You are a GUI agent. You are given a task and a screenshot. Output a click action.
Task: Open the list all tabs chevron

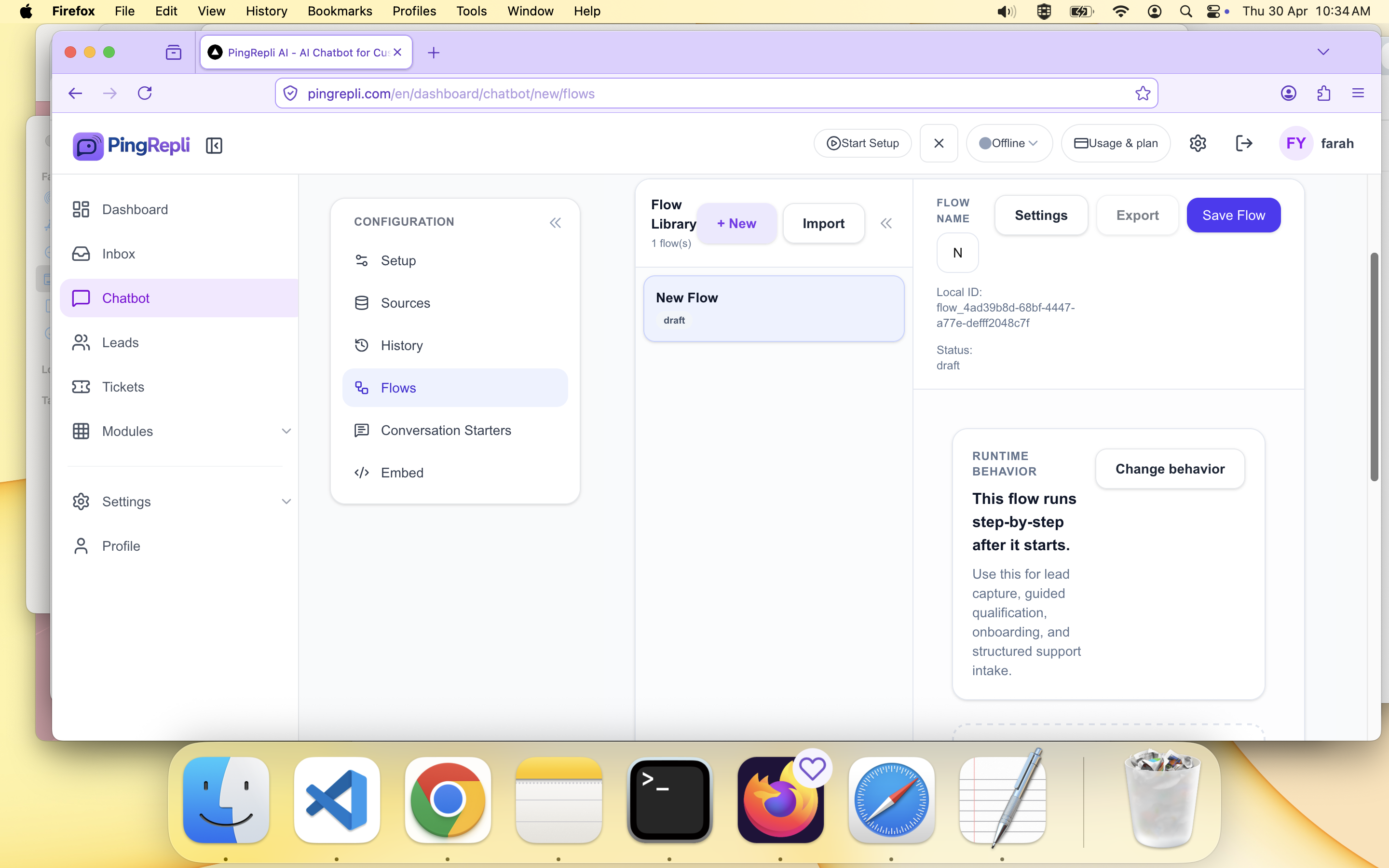coord(1323,52)
